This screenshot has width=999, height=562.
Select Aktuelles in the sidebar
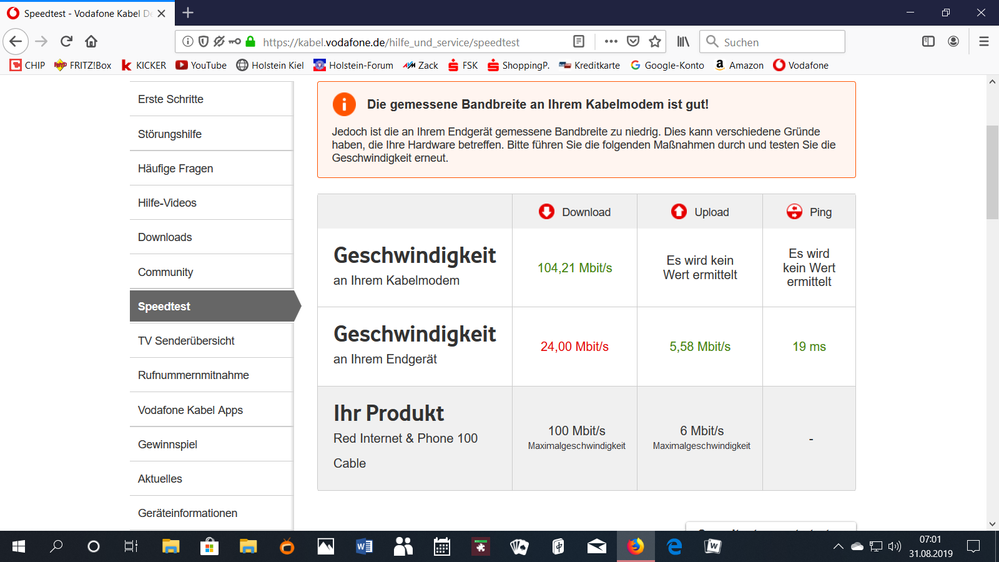tap(212, 479)
